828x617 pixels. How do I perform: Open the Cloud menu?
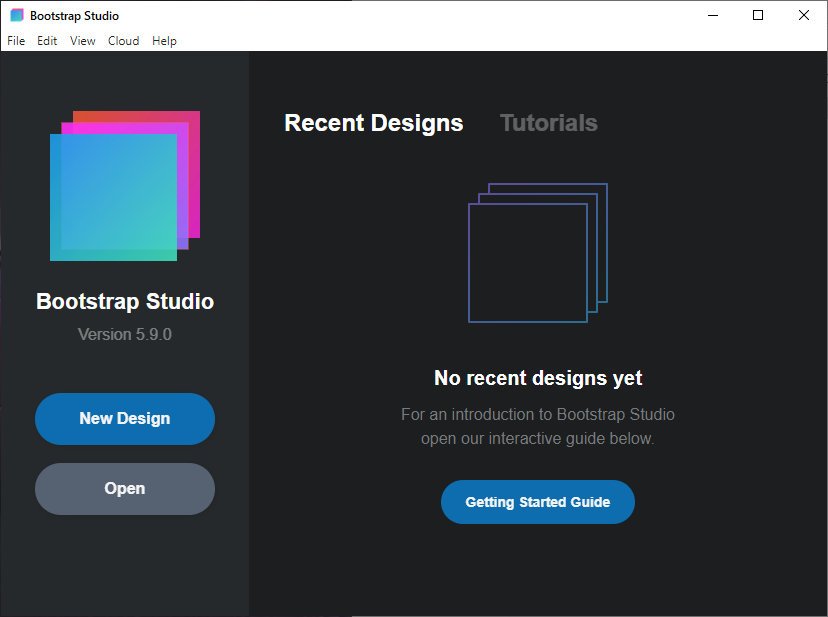click(124, 41)
